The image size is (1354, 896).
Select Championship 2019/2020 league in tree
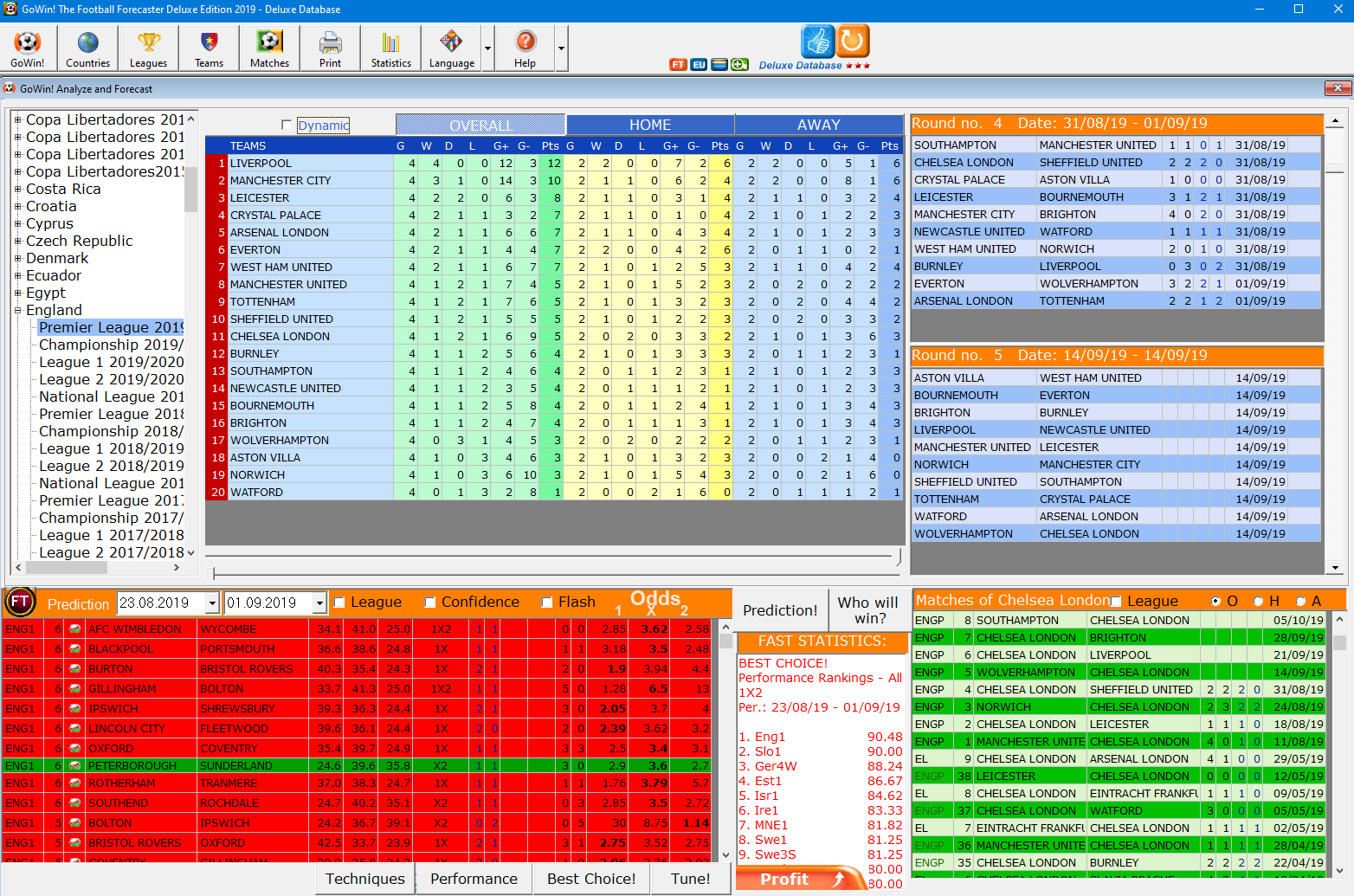(111, 345)
